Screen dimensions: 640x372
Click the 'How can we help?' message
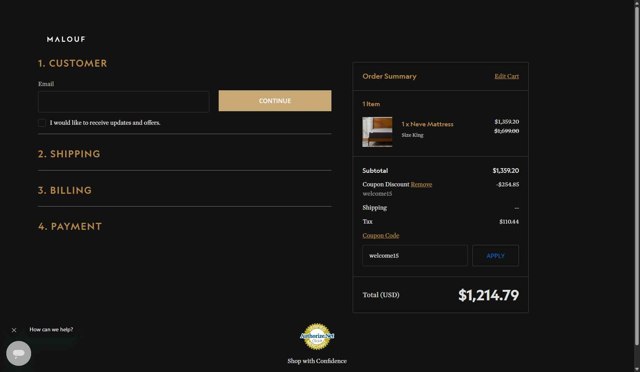[51, 330]
